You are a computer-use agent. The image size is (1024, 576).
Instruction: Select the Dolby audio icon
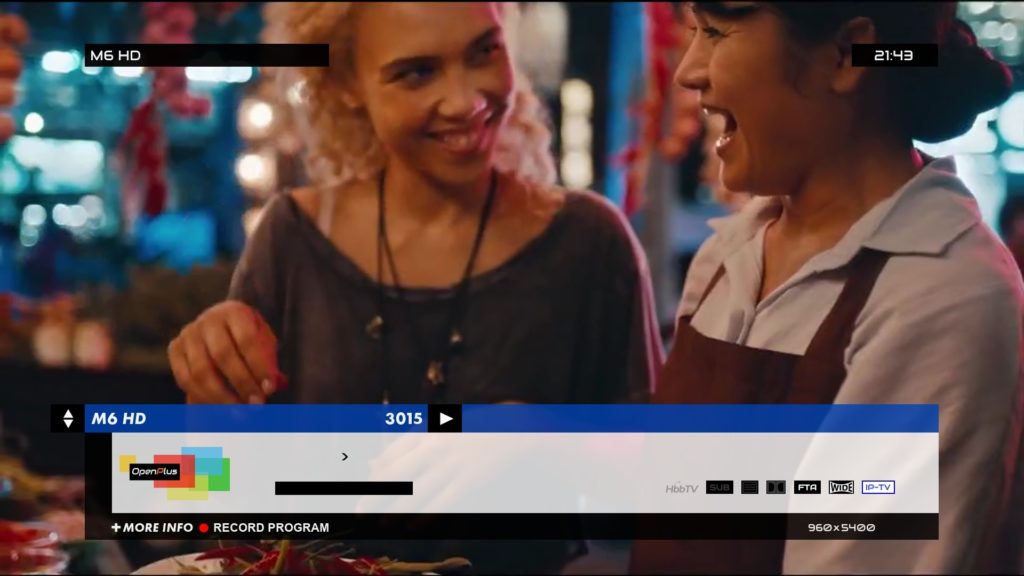(x=777, y=487)
